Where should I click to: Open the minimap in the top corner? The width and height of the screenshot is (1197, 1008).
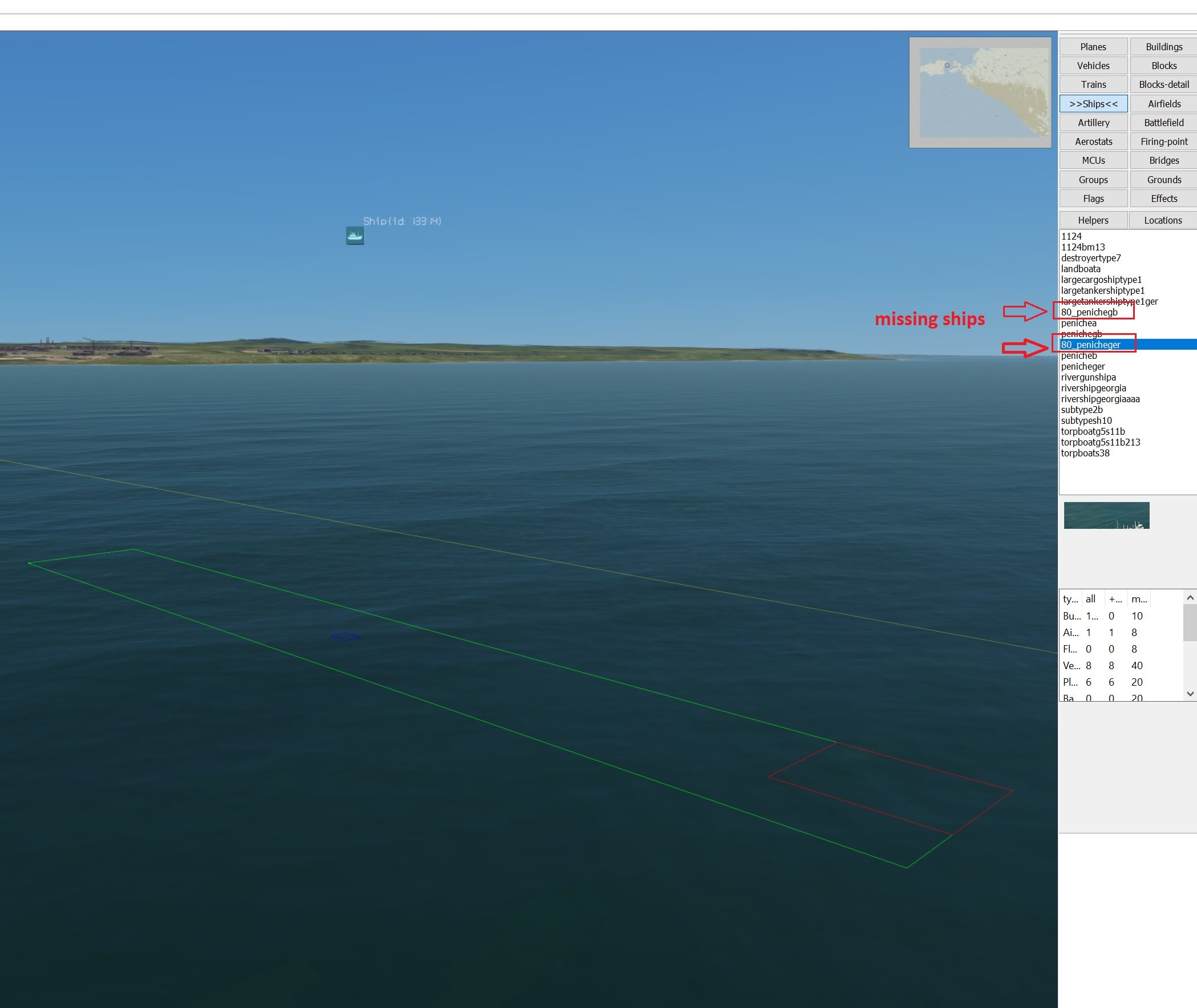(980, 92)
